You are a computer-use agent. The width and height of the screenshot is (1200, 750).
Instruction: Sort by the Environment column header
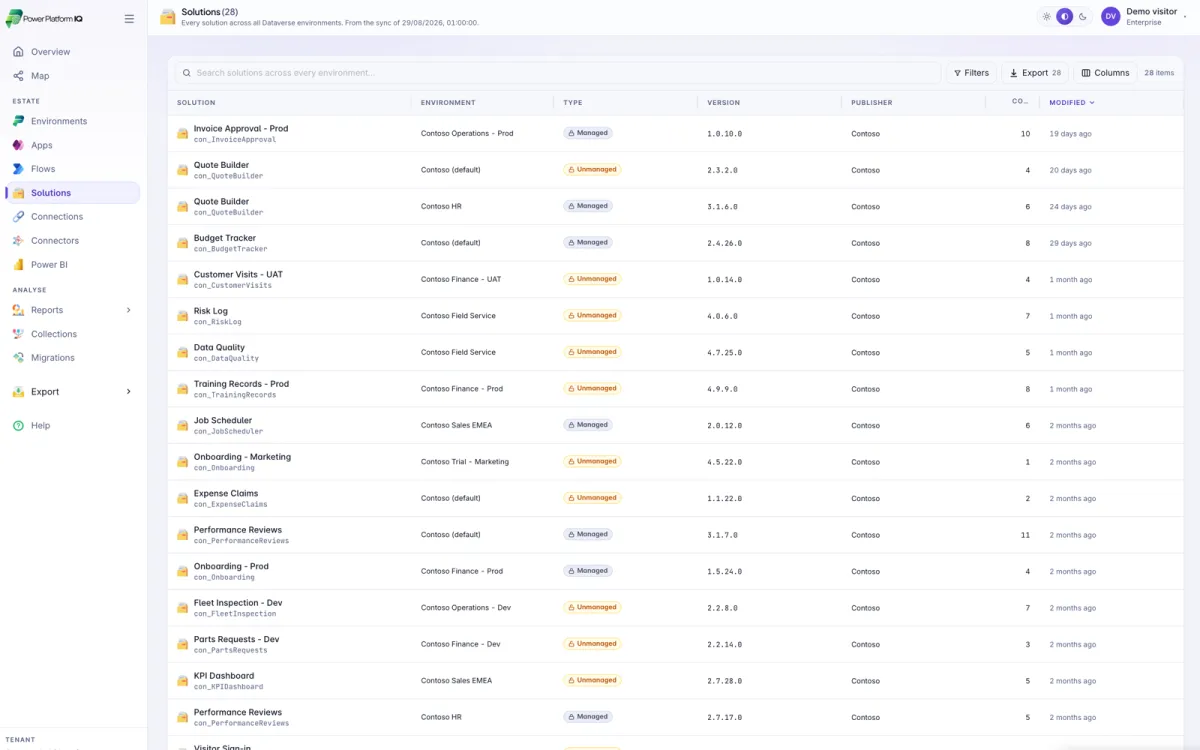tap(448, 103)
